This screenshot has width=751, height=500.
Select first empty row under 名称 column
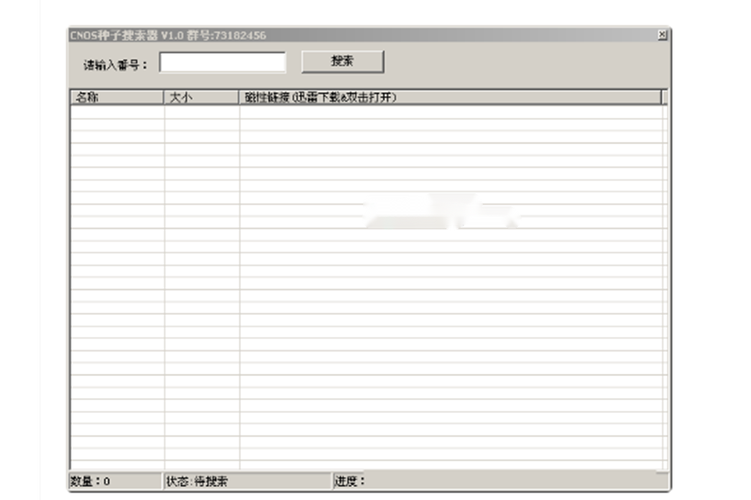[x=116, y=112]
